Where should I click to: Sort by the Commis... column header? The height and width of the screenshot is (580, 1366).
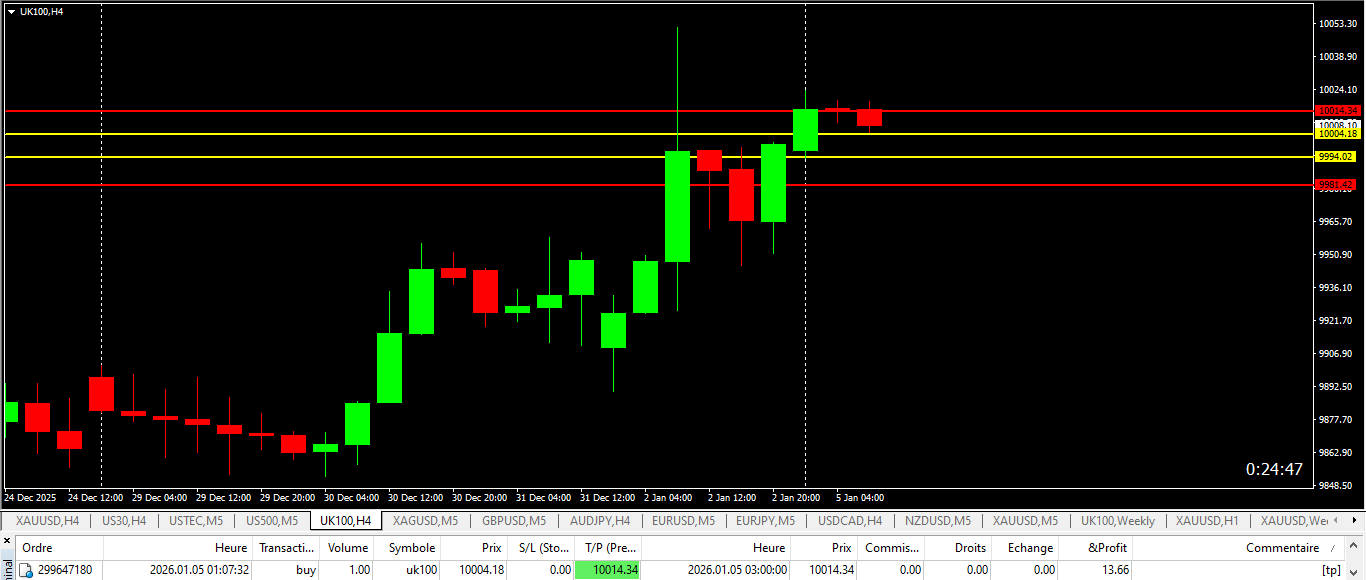891,548
